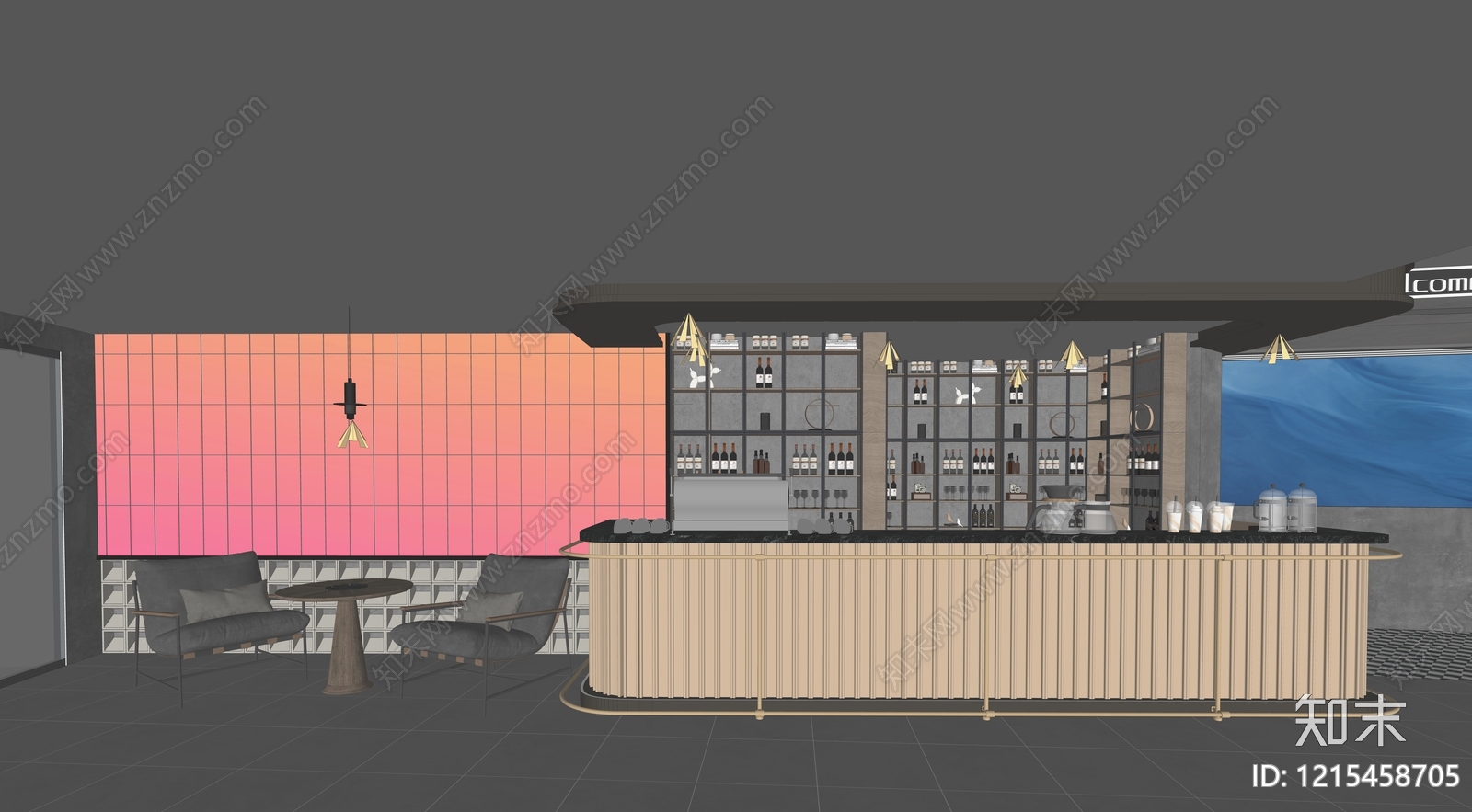Click the white 知末 logo
Image resolution: width=1472 pixels, height=812 pixels.
click(x=1349, y=722)
